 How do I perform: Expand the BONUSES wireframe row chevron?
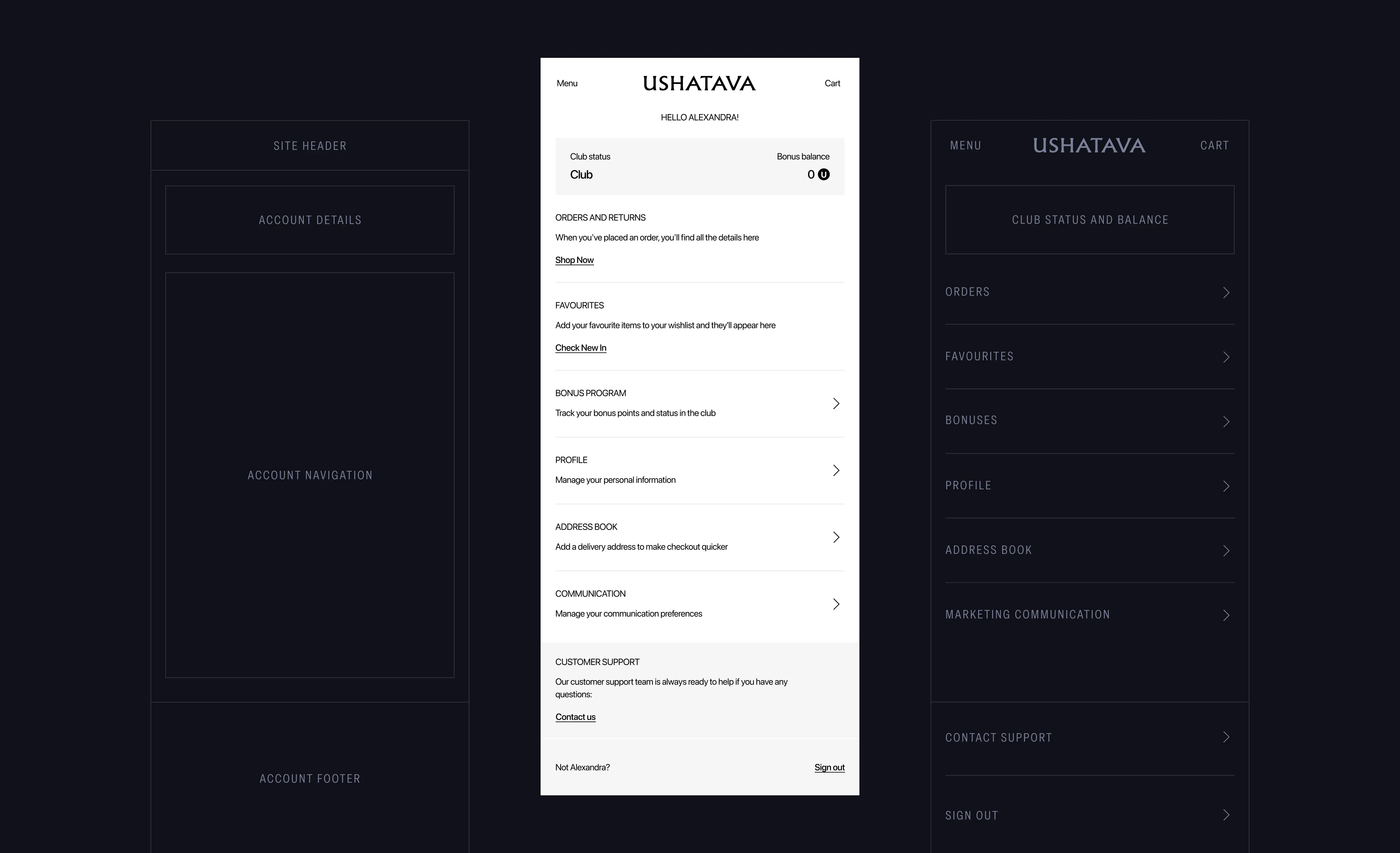(1226, 422)
